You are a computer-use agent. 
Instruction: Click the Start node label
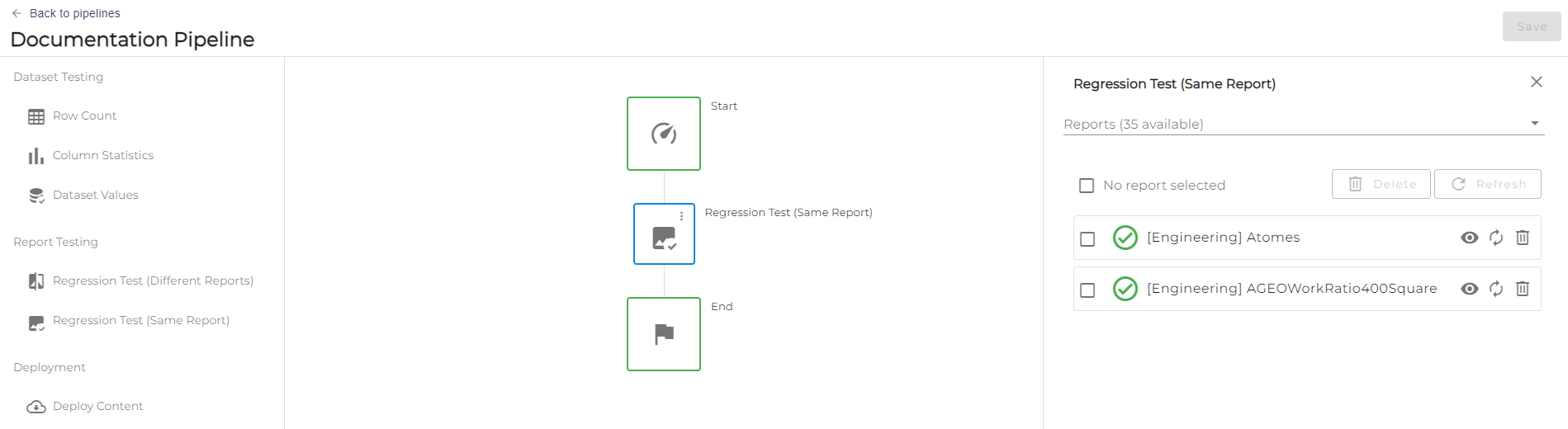click(x=724, y=106)
